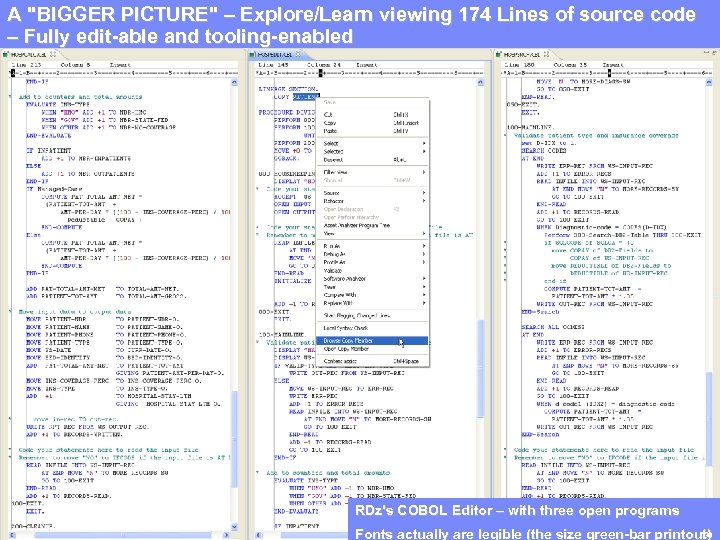Choose Open Copy Member in context menu
720x540 pixels.
coord(372,349)
